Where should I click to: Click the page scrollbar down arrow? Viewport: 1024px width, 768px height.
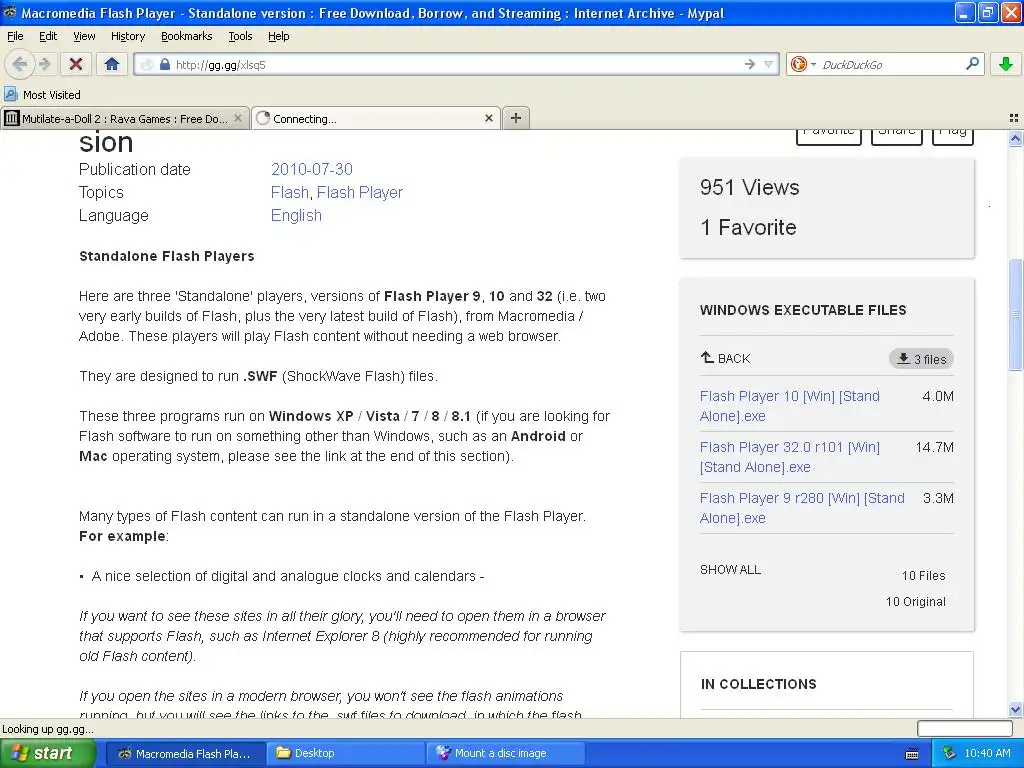pyautogui.click(x=1015, y=709)
